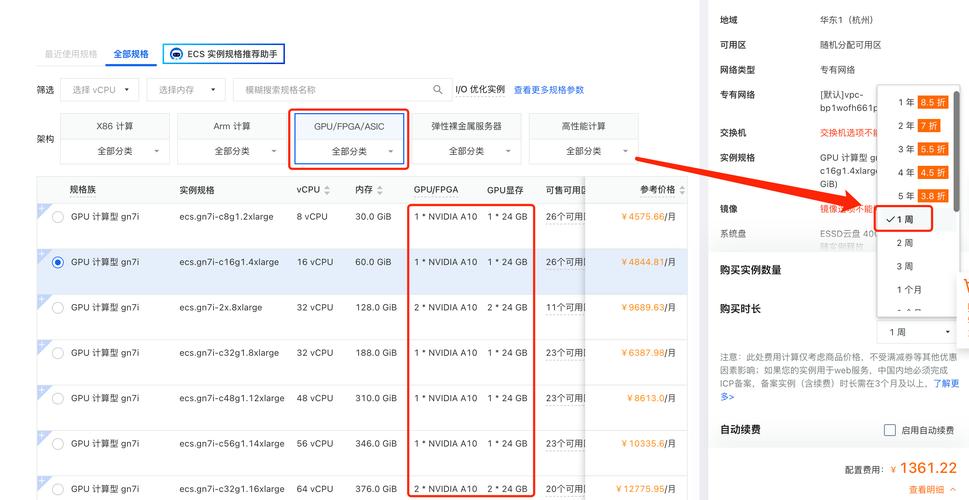Open the 购买时长 1周 duration dropdown
The width and height of the screenshot is (969, 500).
(919, 332)
